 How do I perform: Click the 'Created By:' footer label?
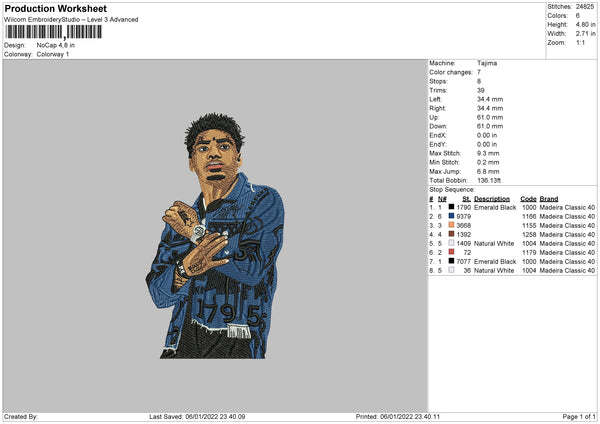(21, 417)
